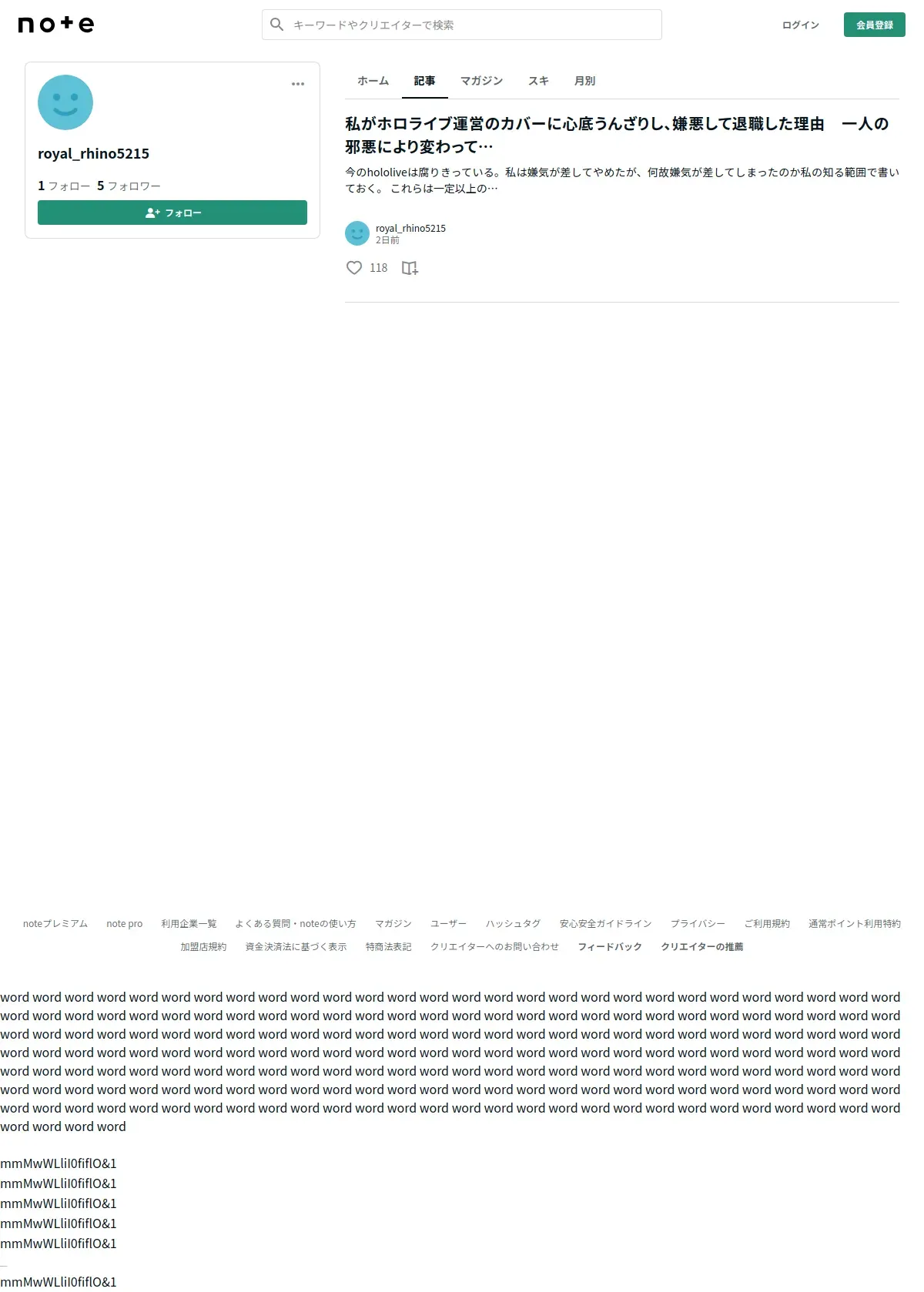Viewport: 924px width, 1292px height.
Task: Switch to the マガジン tab
Action: click(x=482, y=81)
